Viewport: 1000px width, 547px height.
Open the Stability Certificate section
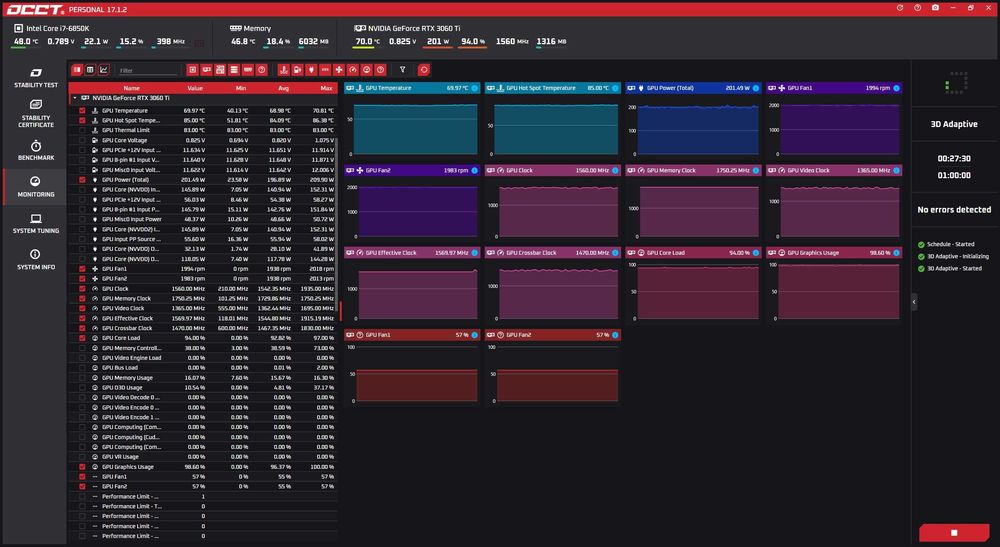click(36, 113)
